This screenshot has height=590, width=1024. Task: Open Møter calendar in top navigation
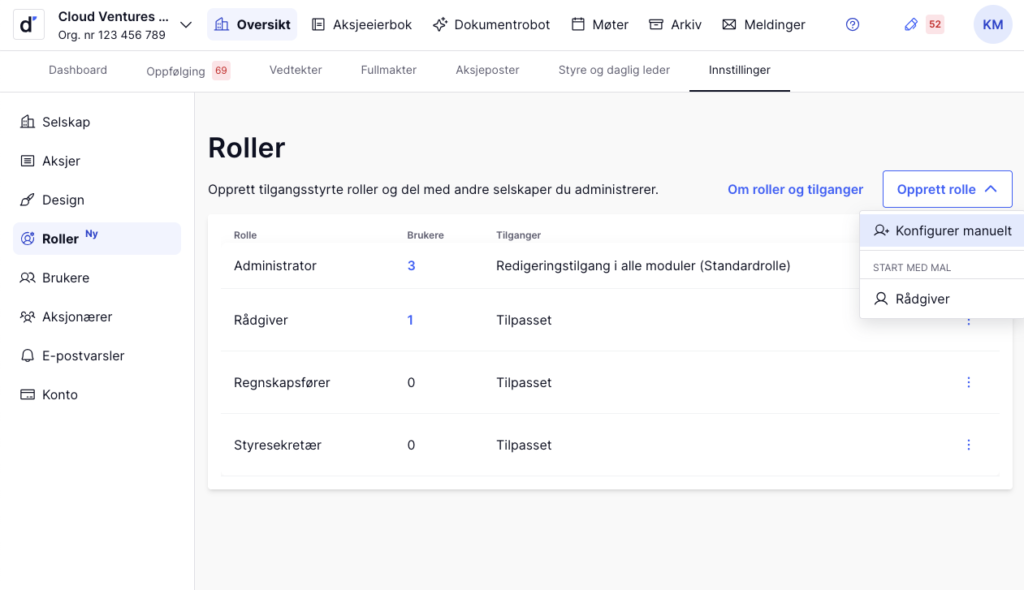(x=599, y=25)
